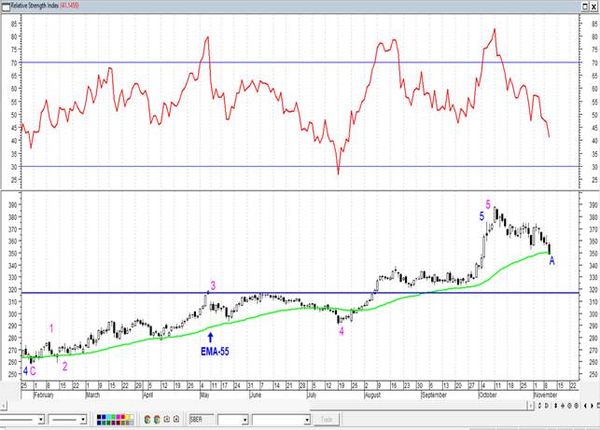Screen dimensions: 600x430
Task: Pick the yellow swatch in color palette
Action: point(128,416)
